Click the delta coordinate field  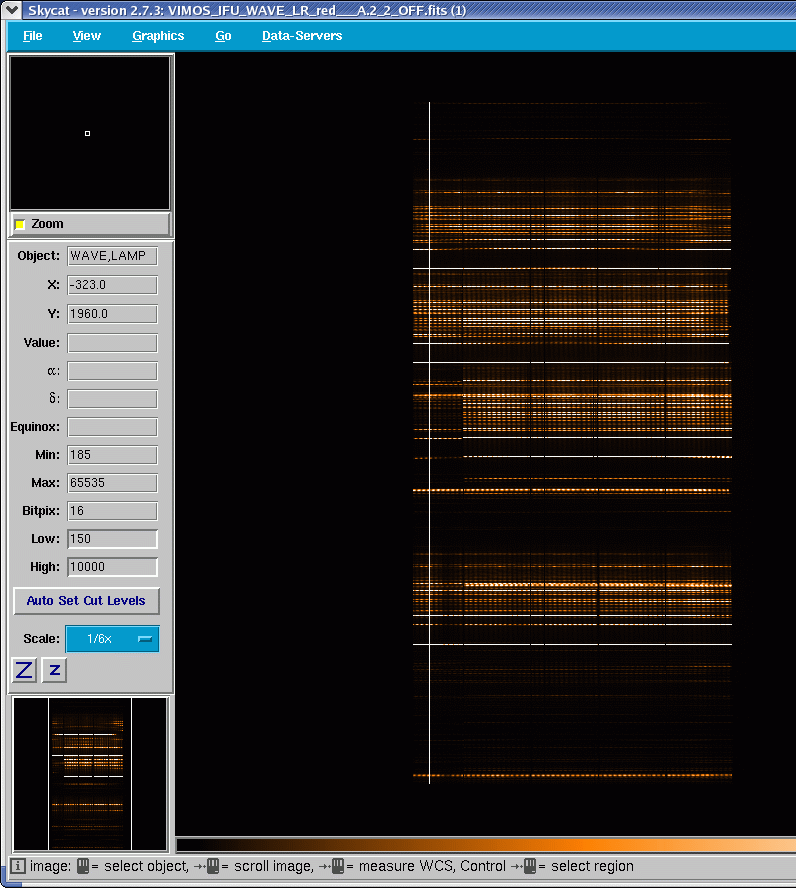pyautogui.click(x=112, y=399)
